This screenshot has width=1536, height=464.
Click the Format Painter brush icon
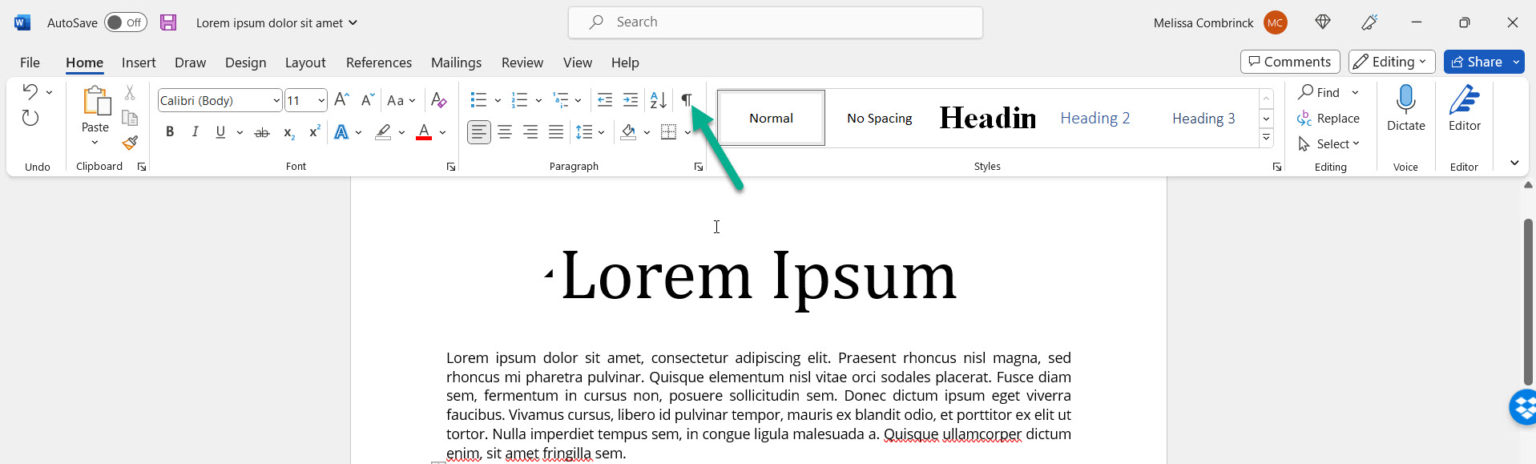130,142
